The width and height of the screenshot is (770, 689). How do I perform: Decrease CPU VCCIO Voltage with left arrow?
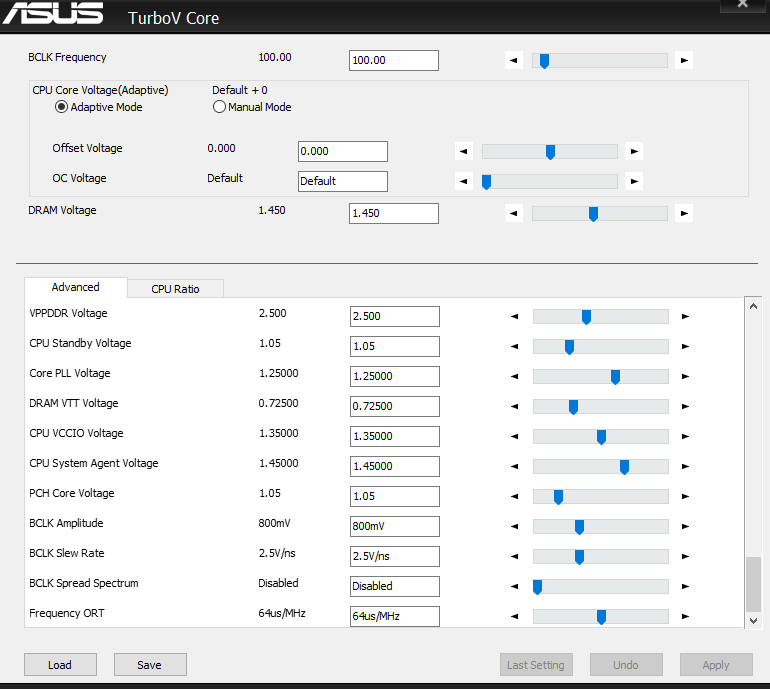pyautogui.click(x=514, y=436)
